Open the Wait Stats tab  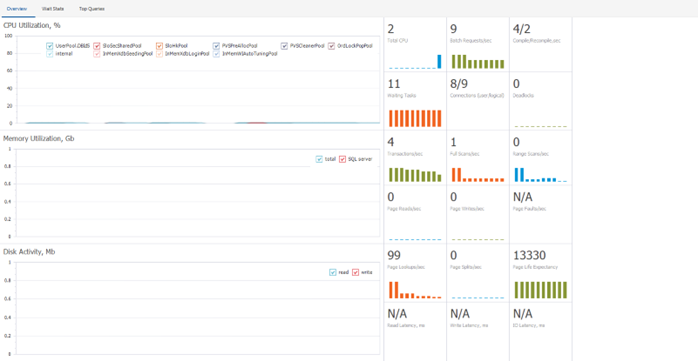click(x=53, y=8)
